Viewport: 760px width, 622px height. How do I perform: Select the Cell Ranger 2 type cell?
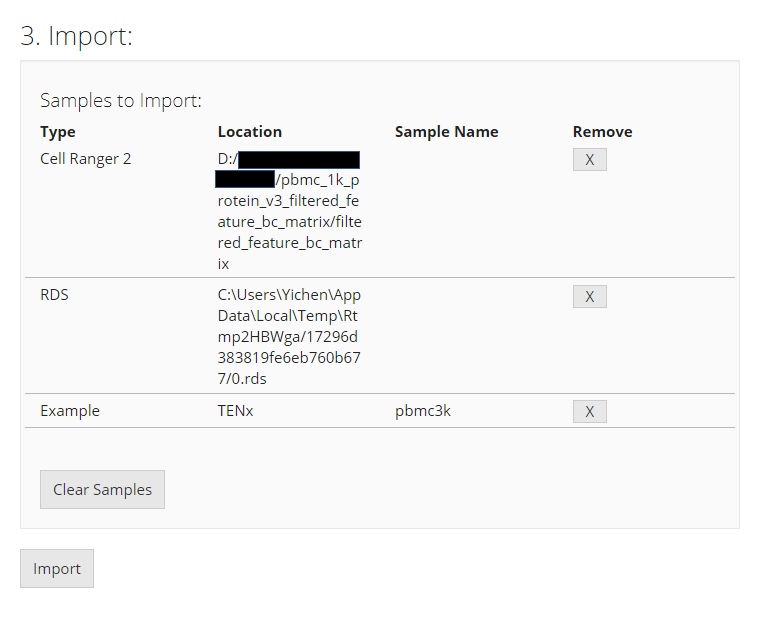pos(85,159)
